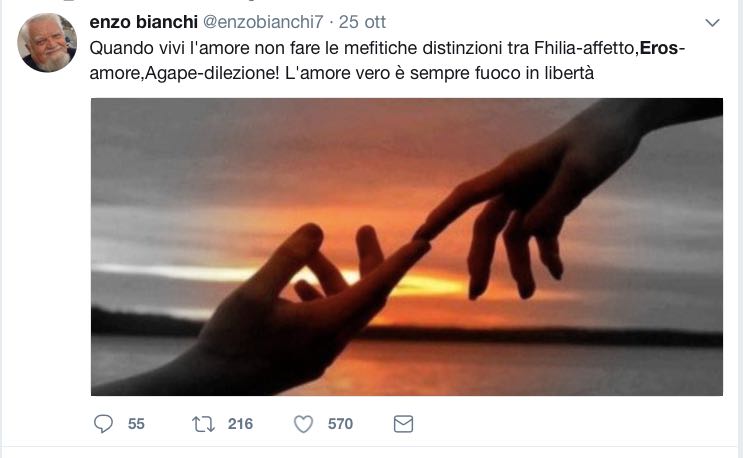Send tweet via the envelope message icon
Screen dimensions: 743x458
click(x=403, y=424)
